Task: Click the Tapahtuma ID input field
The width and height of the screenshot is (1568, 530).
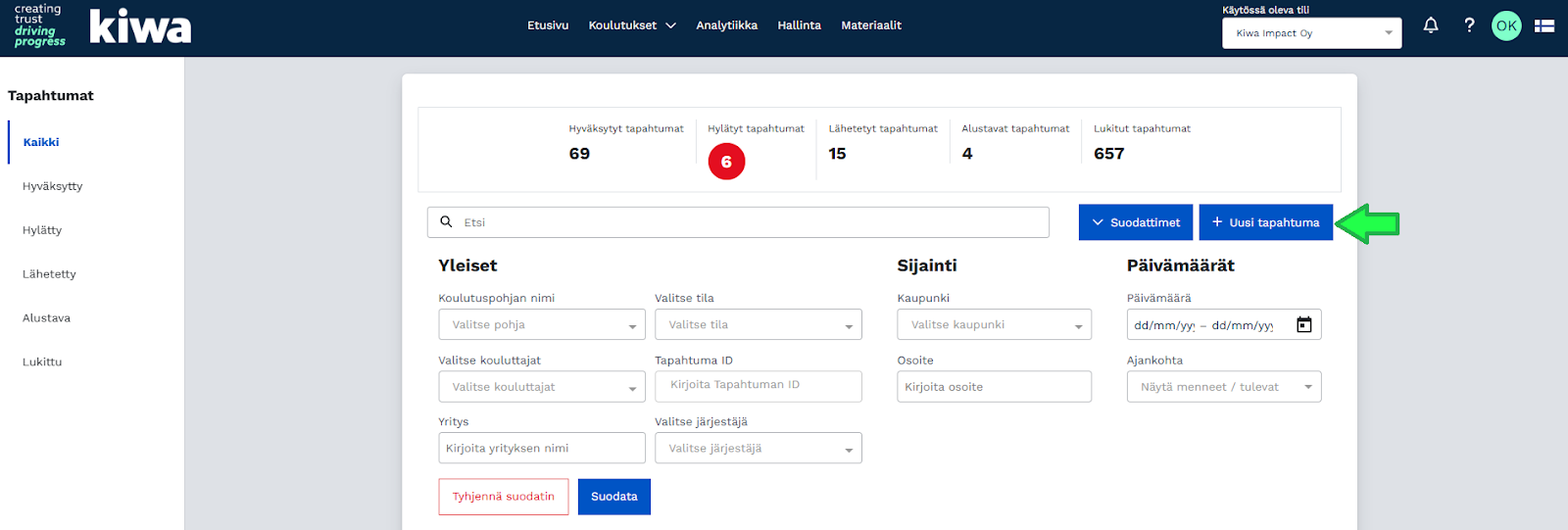Action: [758, 386]
